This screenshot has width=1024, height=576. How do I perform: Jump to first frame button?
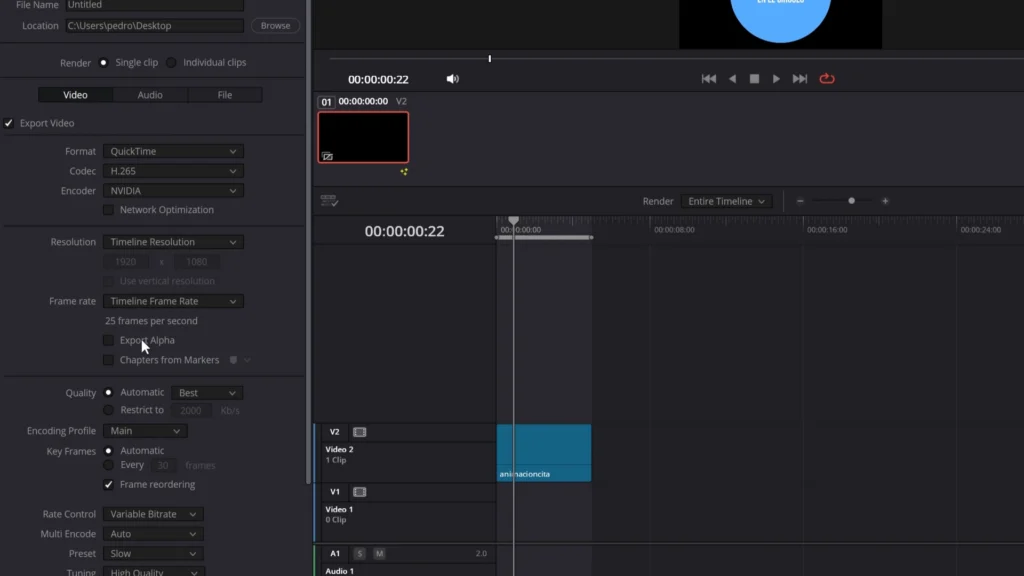coord(709,79)
